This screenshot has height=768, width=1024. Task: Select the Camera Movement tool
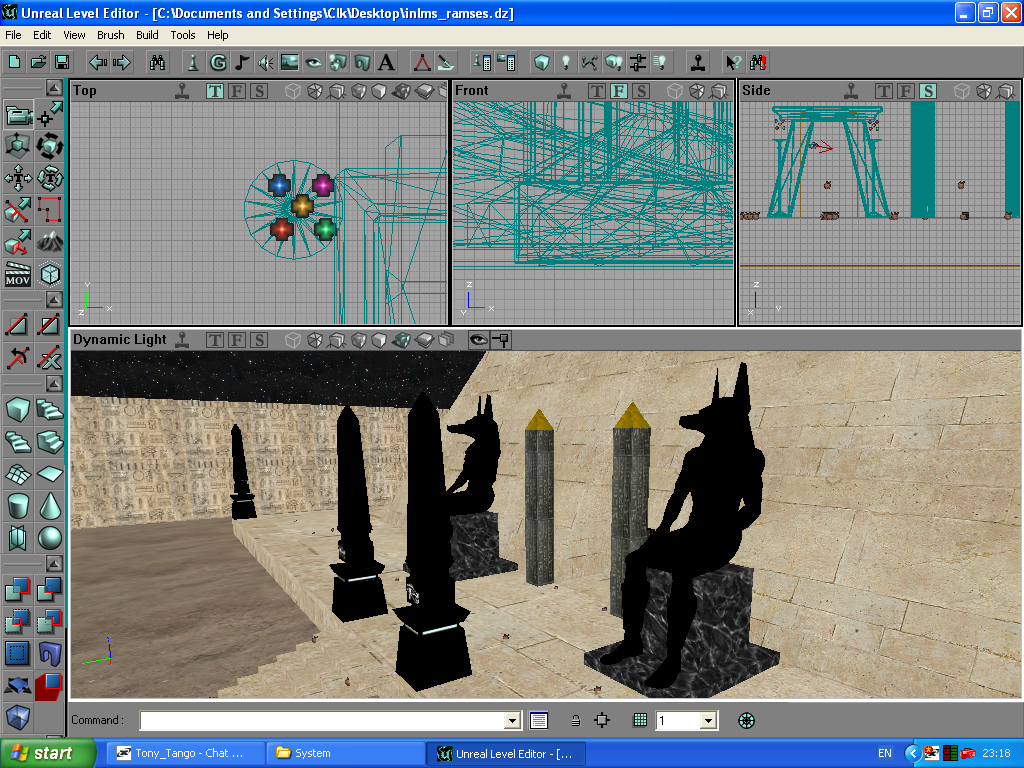coord(18,115)
